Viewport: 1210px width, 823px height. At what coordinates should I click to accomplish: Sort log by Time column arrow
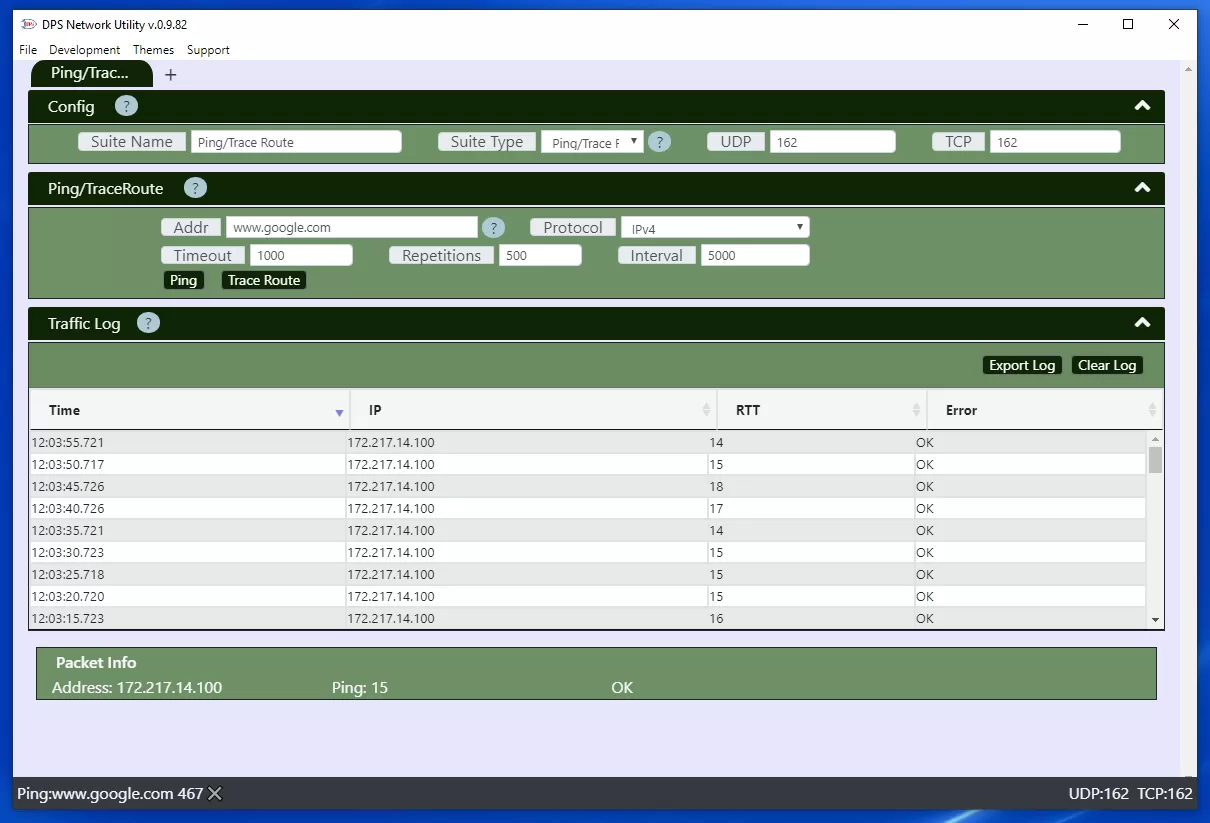[339, 412]
